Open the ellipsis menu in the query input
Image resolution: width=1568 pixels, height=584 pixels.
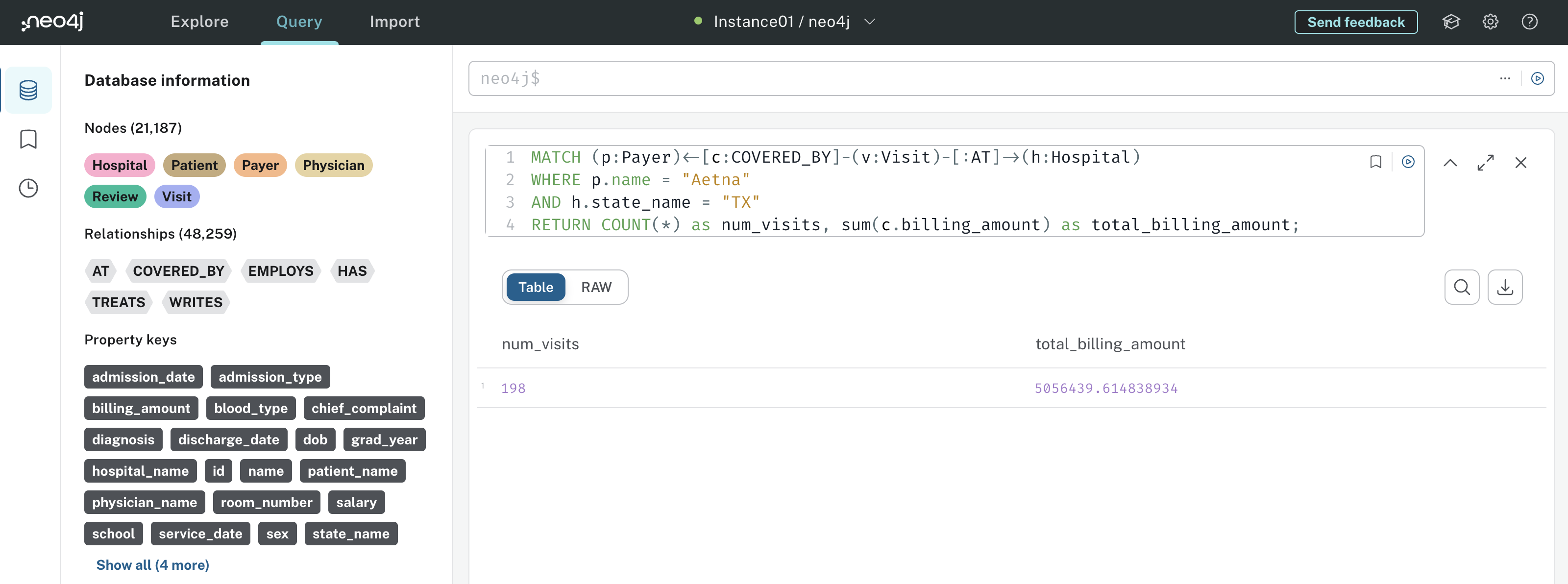(x=1506, y=78)
